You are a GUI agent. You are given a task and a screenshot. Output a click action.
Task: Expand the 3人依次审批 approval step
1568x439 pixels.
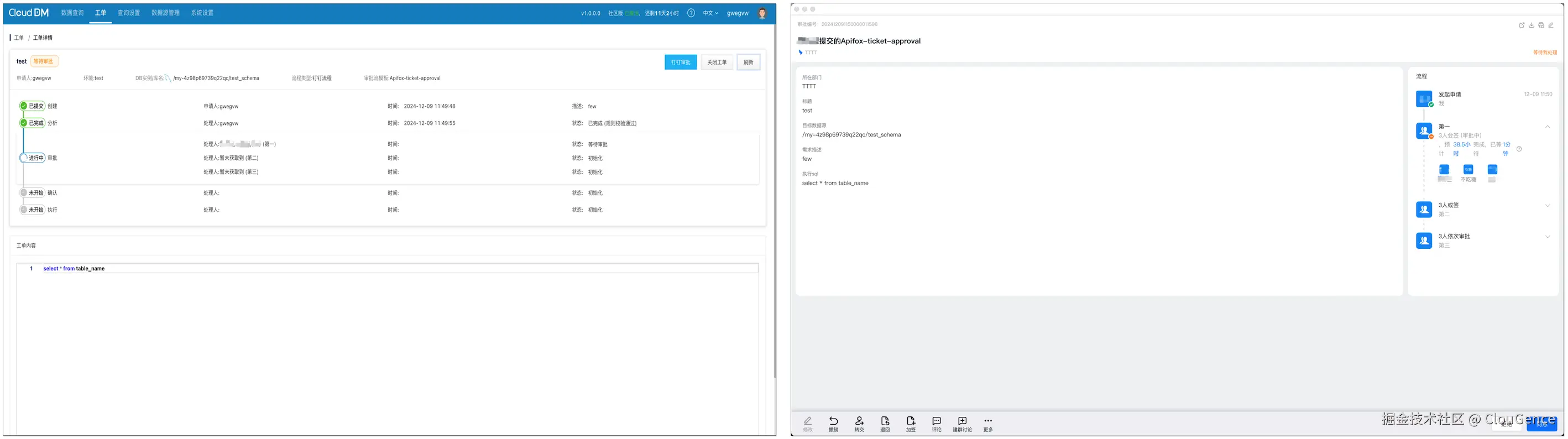tap(1548, 237)
